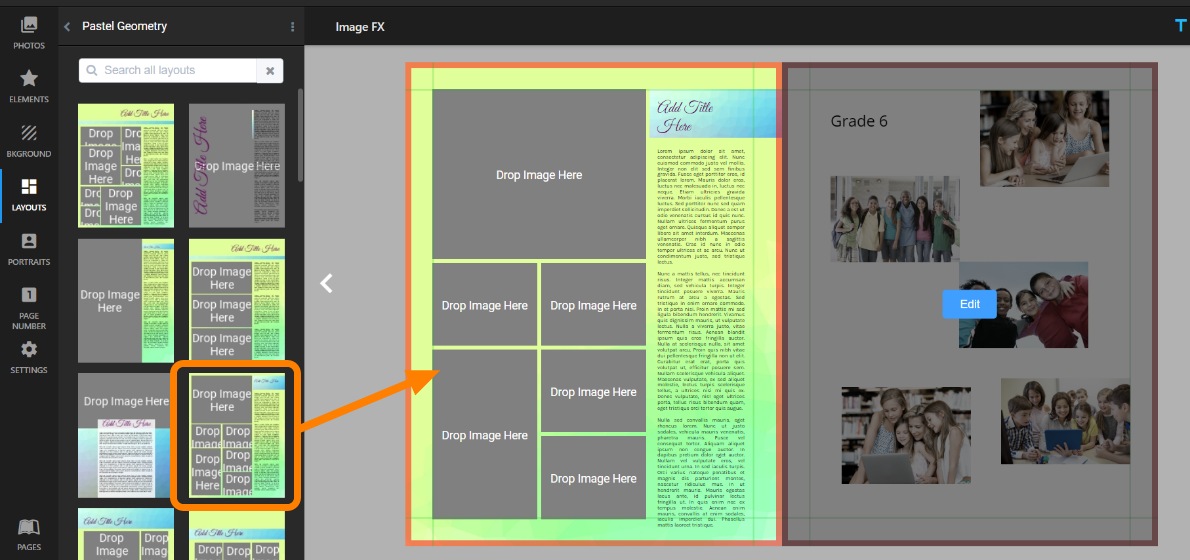Choose layout with single large image and text column
Screen dimensions: 1190x560
126,300
